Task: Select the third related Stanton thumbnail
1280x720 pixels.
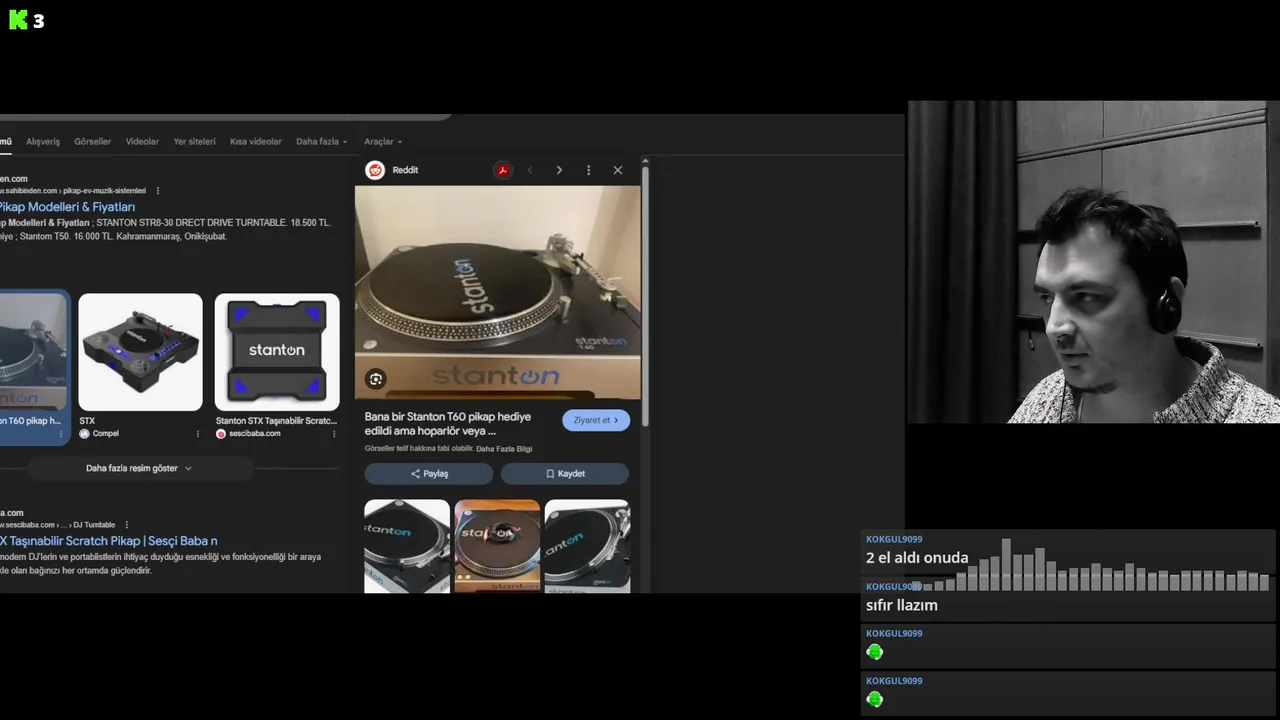Action: [x=587, y=546]
